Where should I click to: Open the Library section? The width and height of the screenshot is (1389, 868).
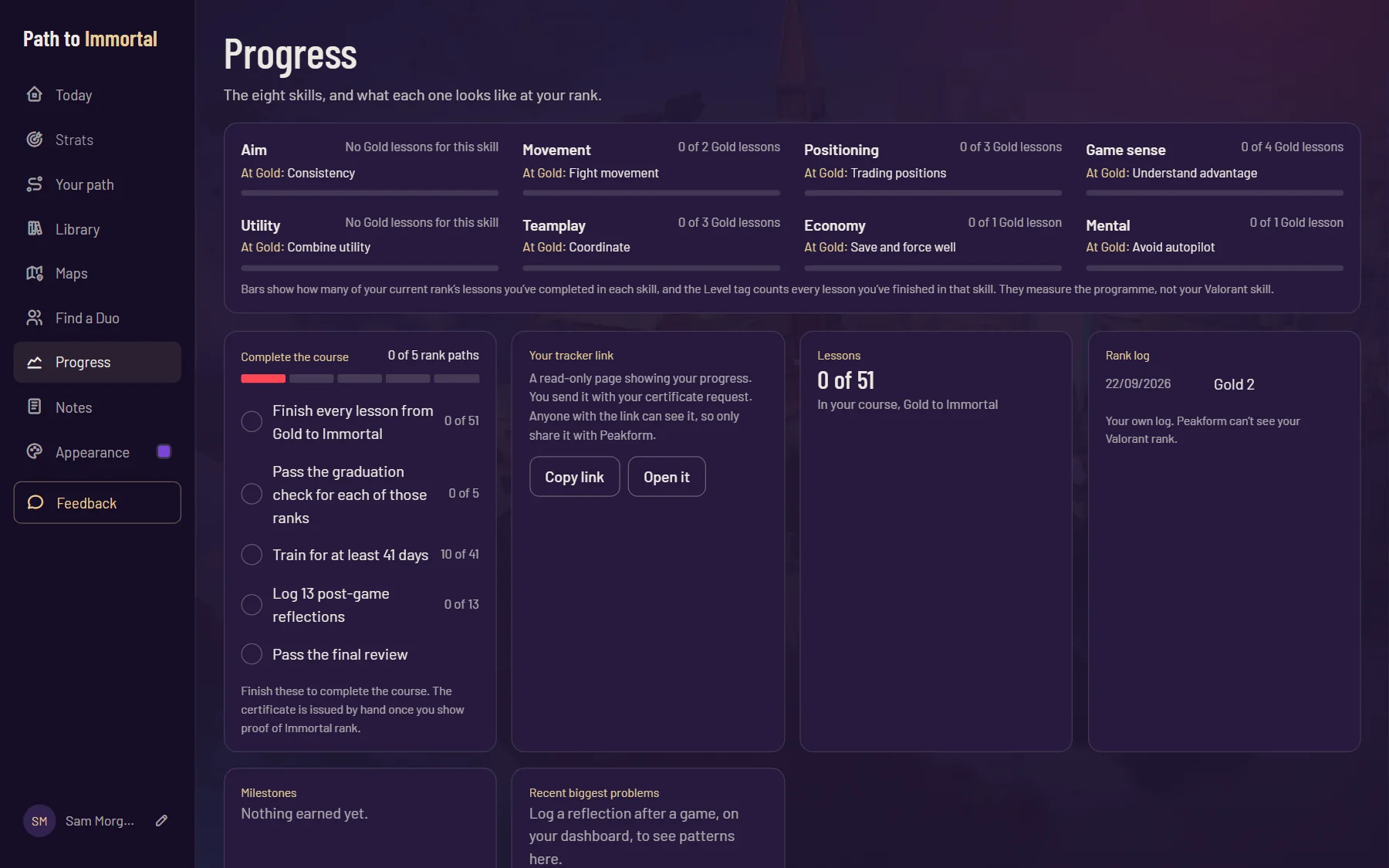click(x=97, y=229)
